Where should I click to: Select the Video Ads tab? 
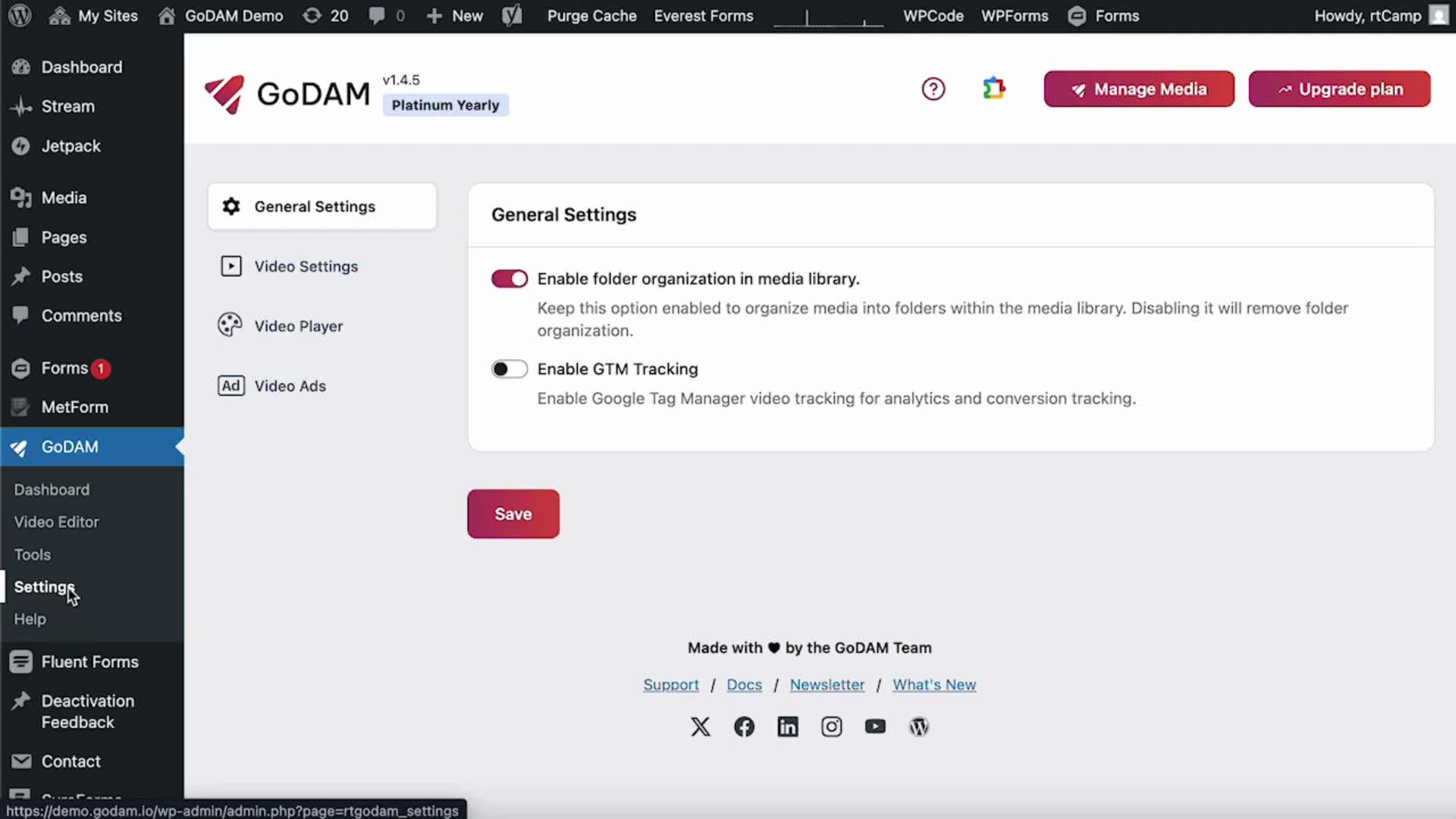tap(322, 386)
